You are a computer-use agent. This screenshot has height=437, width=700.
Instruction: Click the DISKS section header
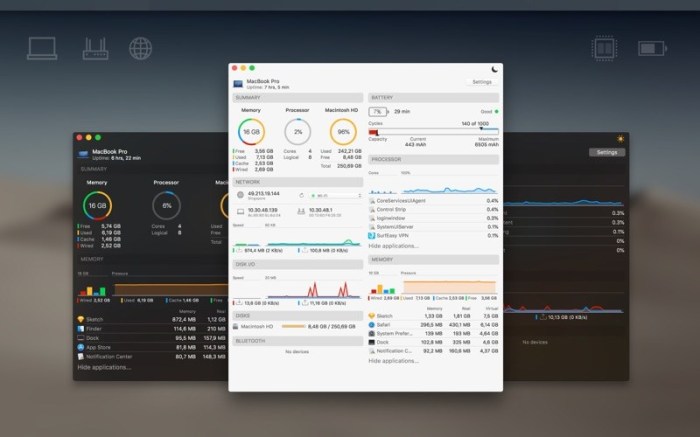tap(298, 316)
